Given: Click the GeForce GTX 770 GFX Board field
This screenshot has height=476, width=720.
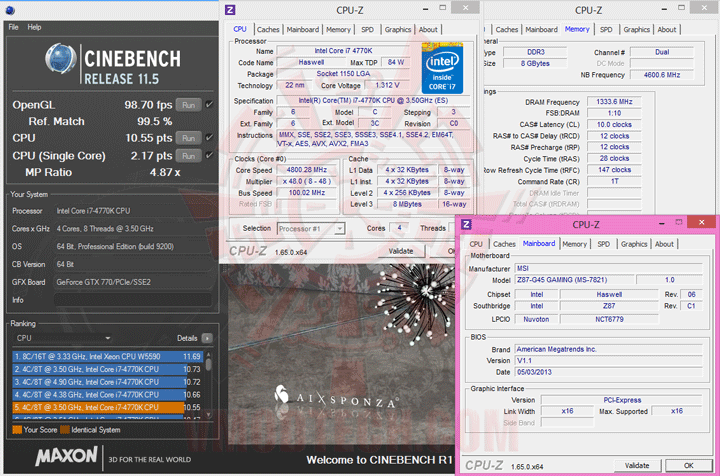Looking at the screenshot, I should (133, 282).
